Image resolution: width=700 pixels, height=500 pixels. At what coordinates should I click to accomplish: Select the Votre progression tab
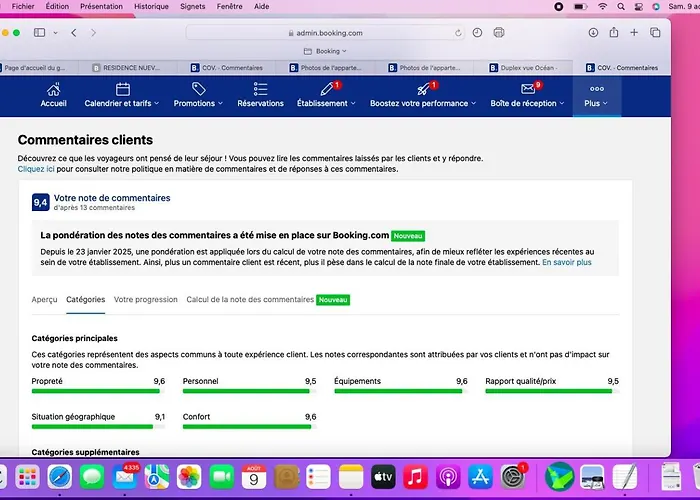(146, 299)
